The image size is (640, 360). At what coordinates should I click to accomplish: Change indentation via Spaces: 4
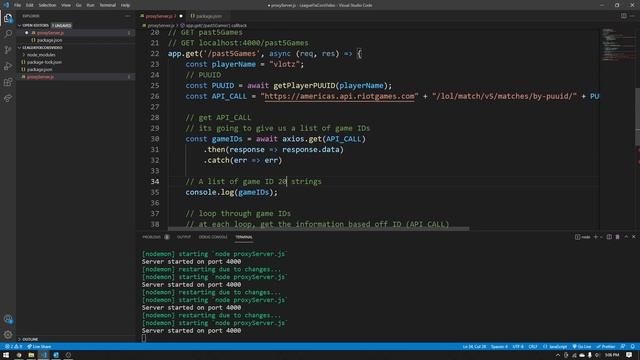tap(499, 347)
